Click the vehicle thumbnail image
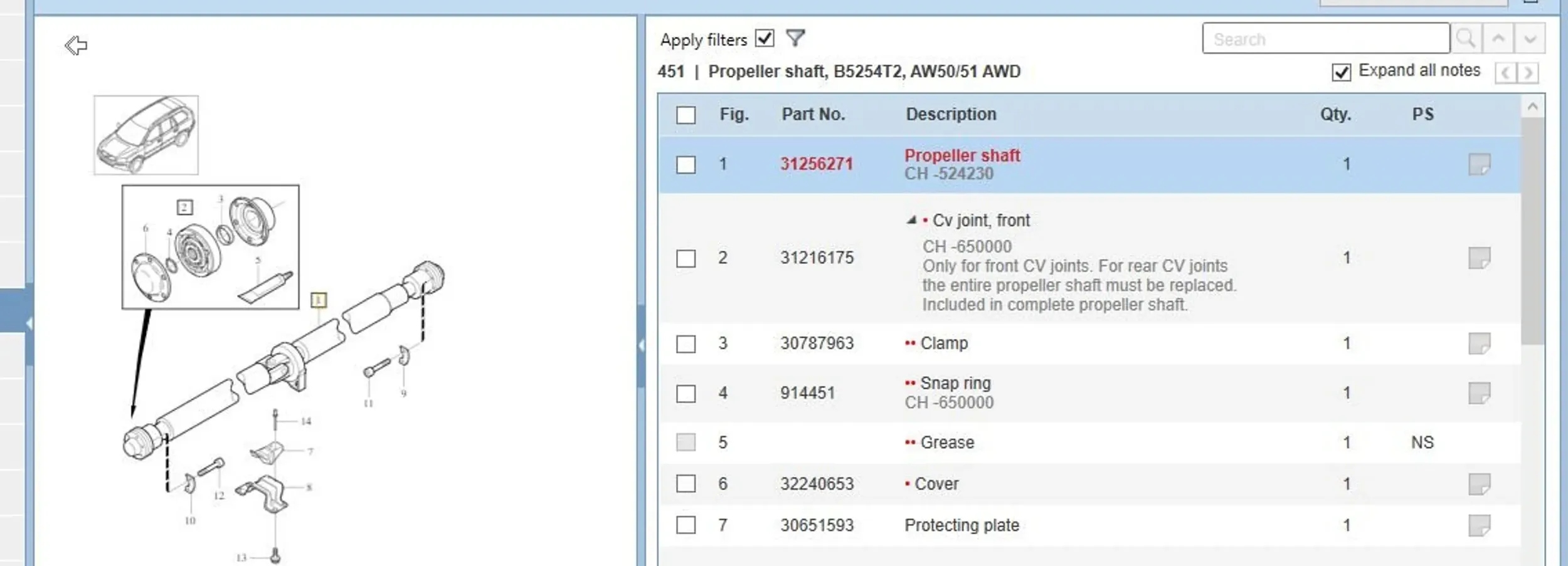 point(146,135)
